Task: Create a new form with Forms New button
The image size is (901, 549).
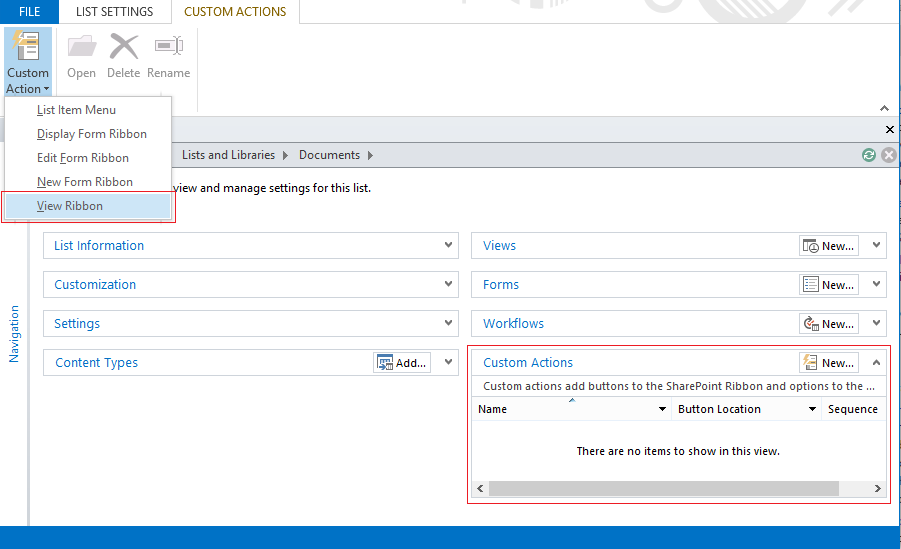Action: 828,285
